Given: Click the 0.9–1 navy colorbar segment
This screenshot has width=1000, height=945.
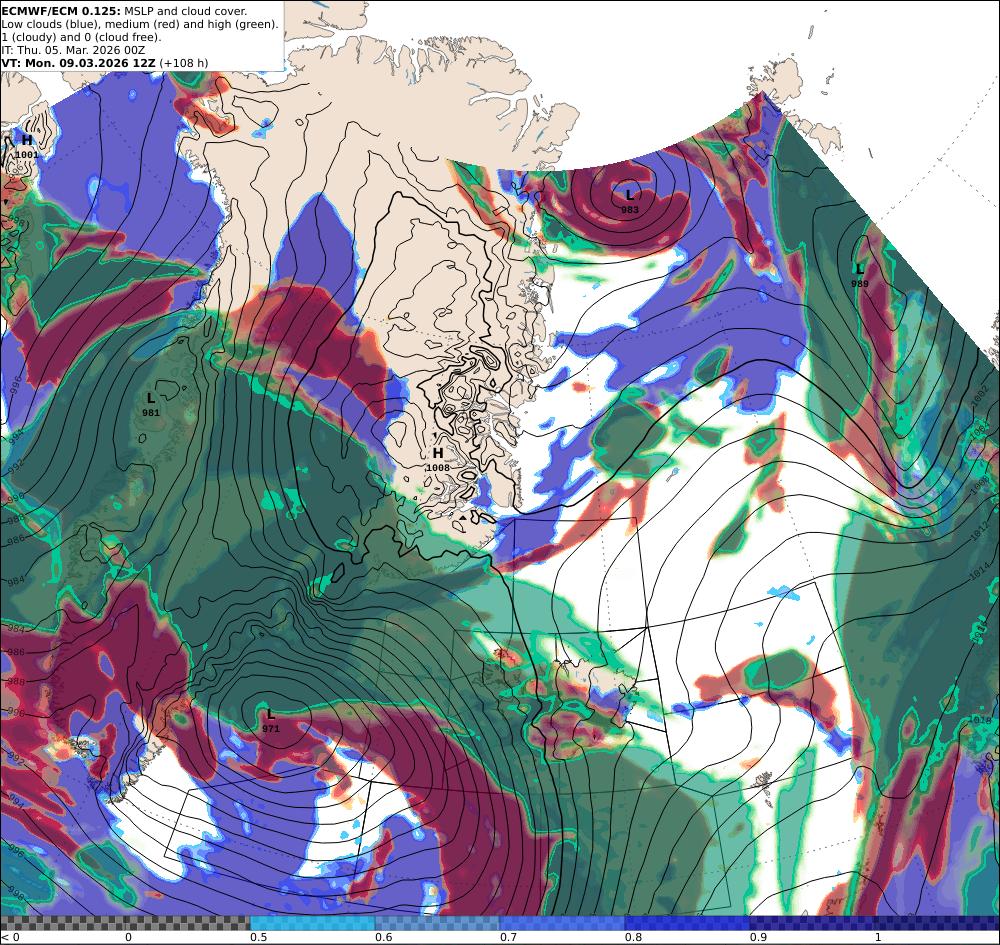Looking at the screenshot, I should (x=812, y=923).
